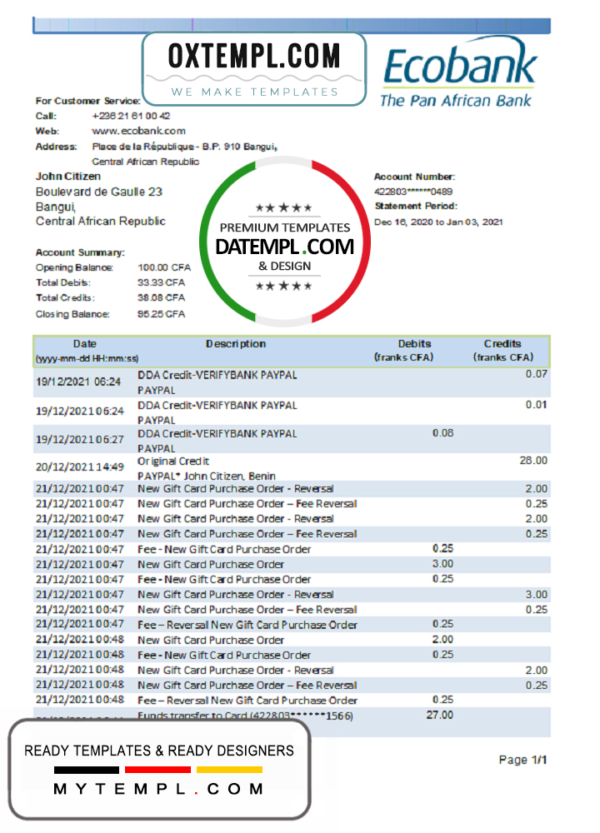Image resolution: width=600 pixels, height=833 pixels.
Task: Click the masked account number 422803******0489
Action: [x=413, y=191]
